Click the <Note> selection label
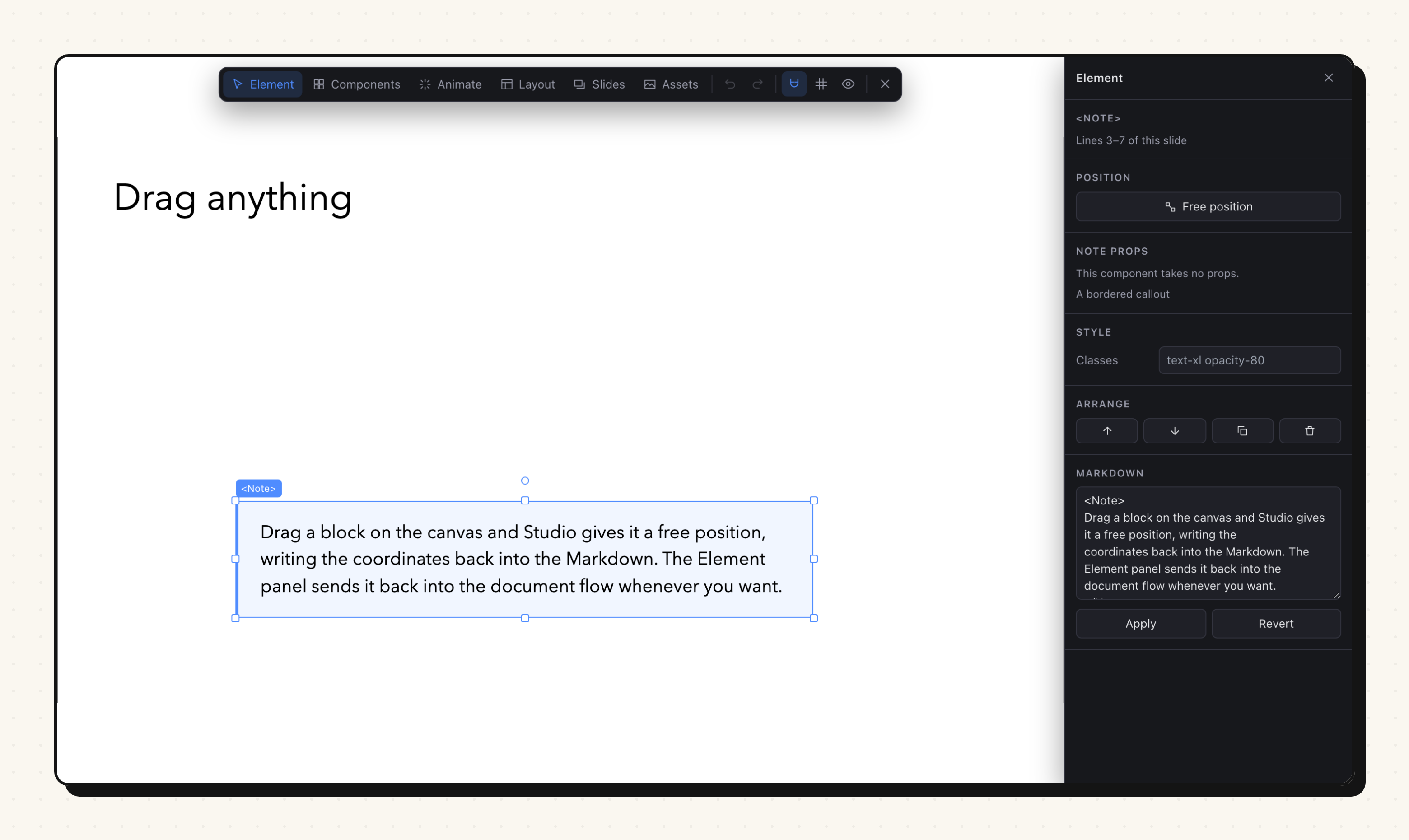Image resolution: width=1409 pixels, height=840 pixels. (259, 488)
